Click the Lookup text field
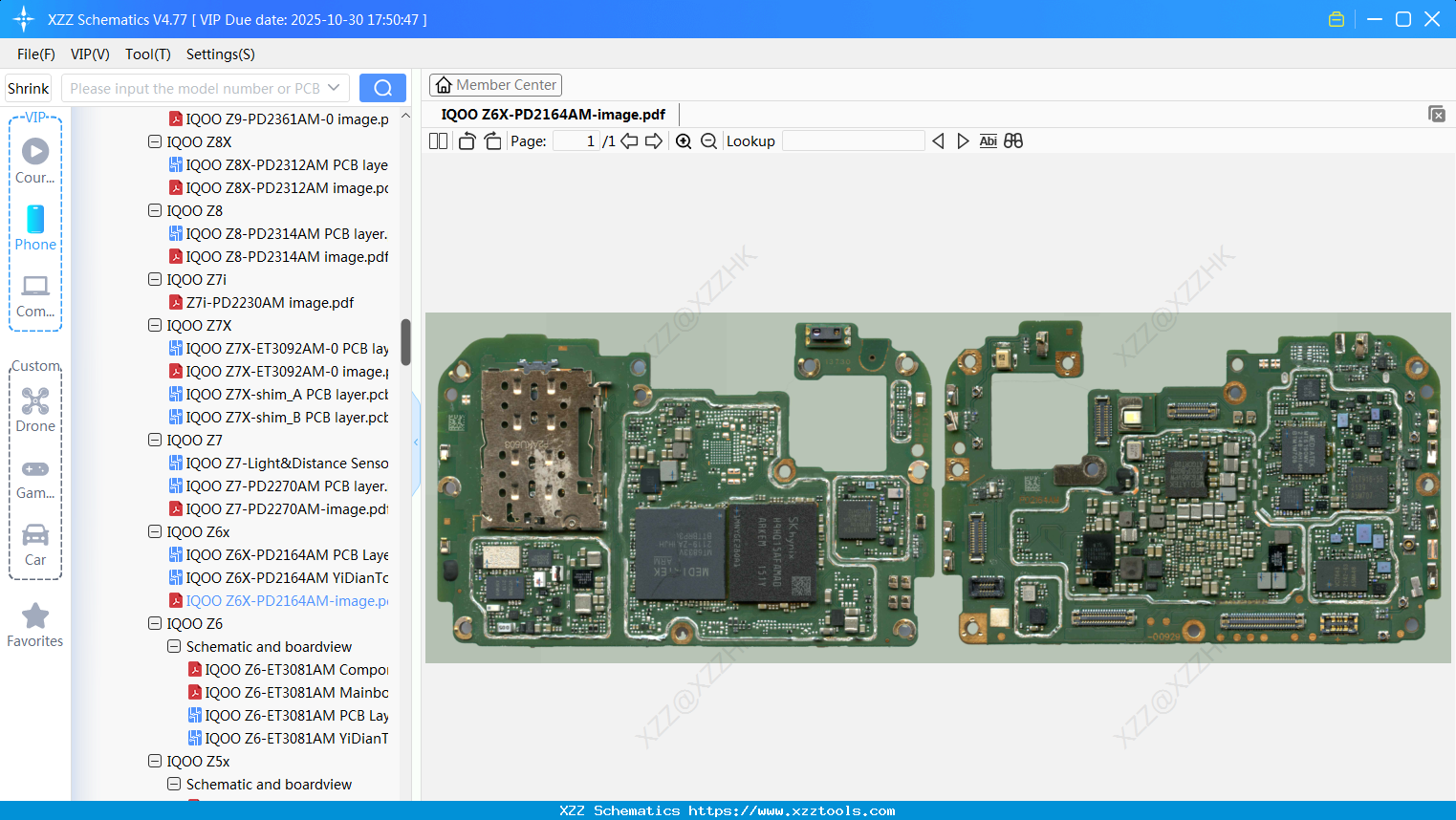The image size is (1456, 820). pos(854,140)
